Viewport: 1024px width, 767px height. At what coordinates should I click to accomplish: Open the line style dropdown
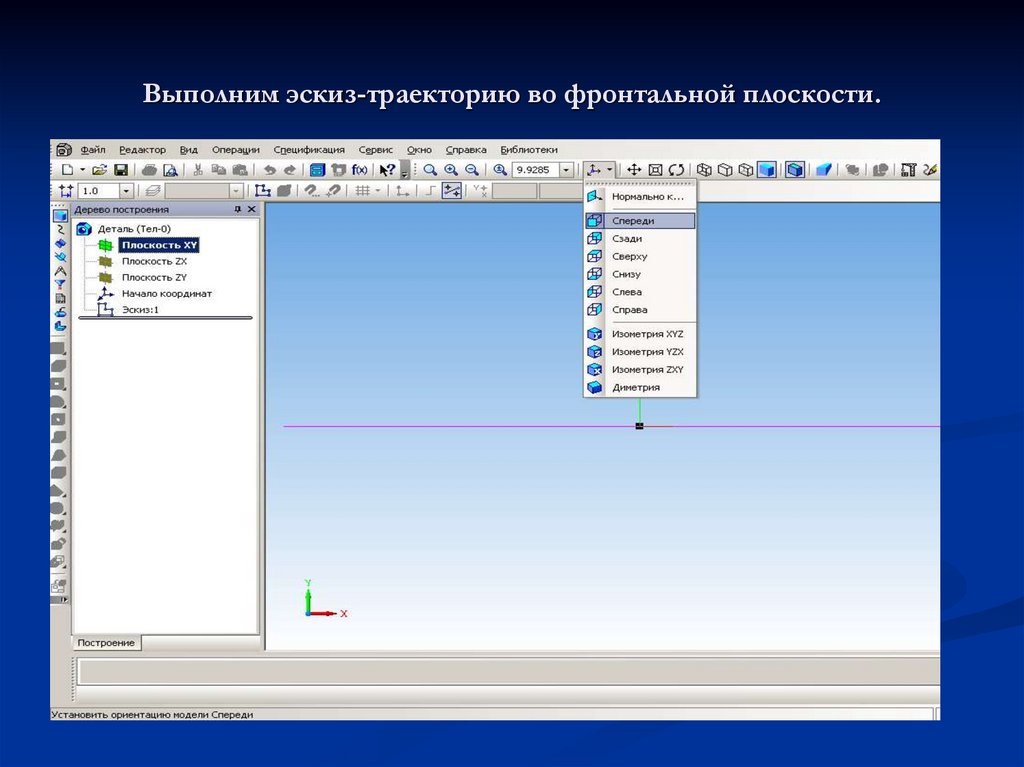tap(238, 189)
